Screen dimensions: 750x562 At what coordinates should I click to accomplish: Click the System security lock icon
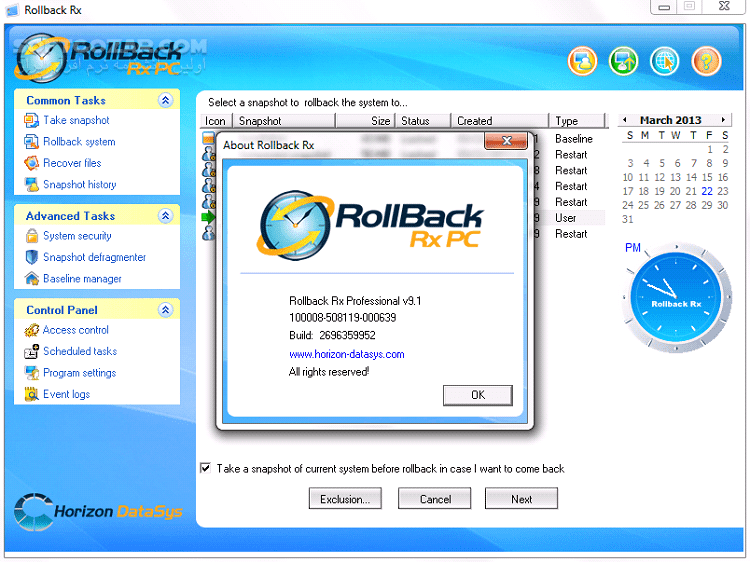(x=32, y=236)
